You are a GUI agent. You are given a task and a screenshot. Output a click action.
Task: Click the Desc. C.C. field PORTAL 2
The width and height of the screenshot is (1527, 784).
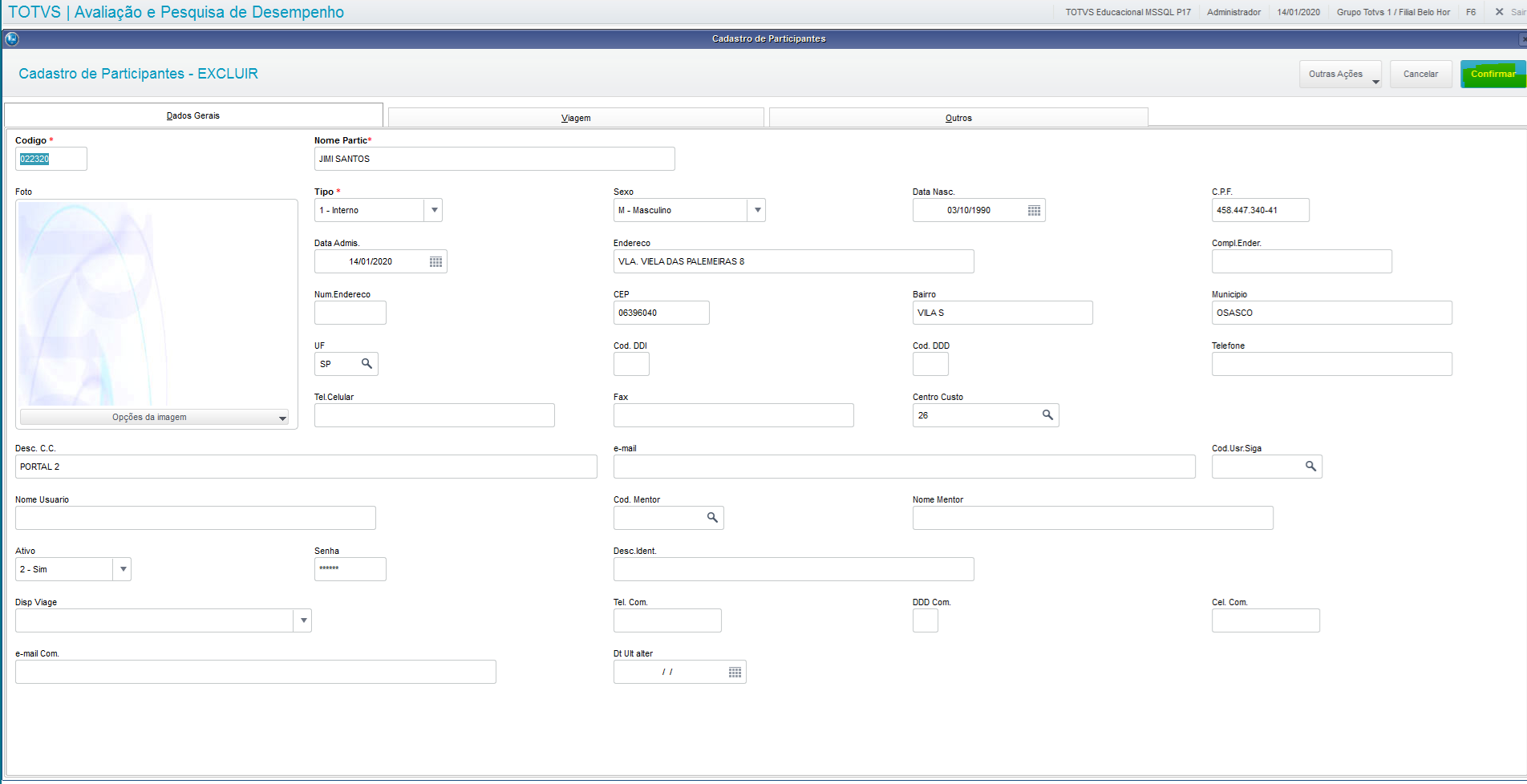[x=306, y=467]
